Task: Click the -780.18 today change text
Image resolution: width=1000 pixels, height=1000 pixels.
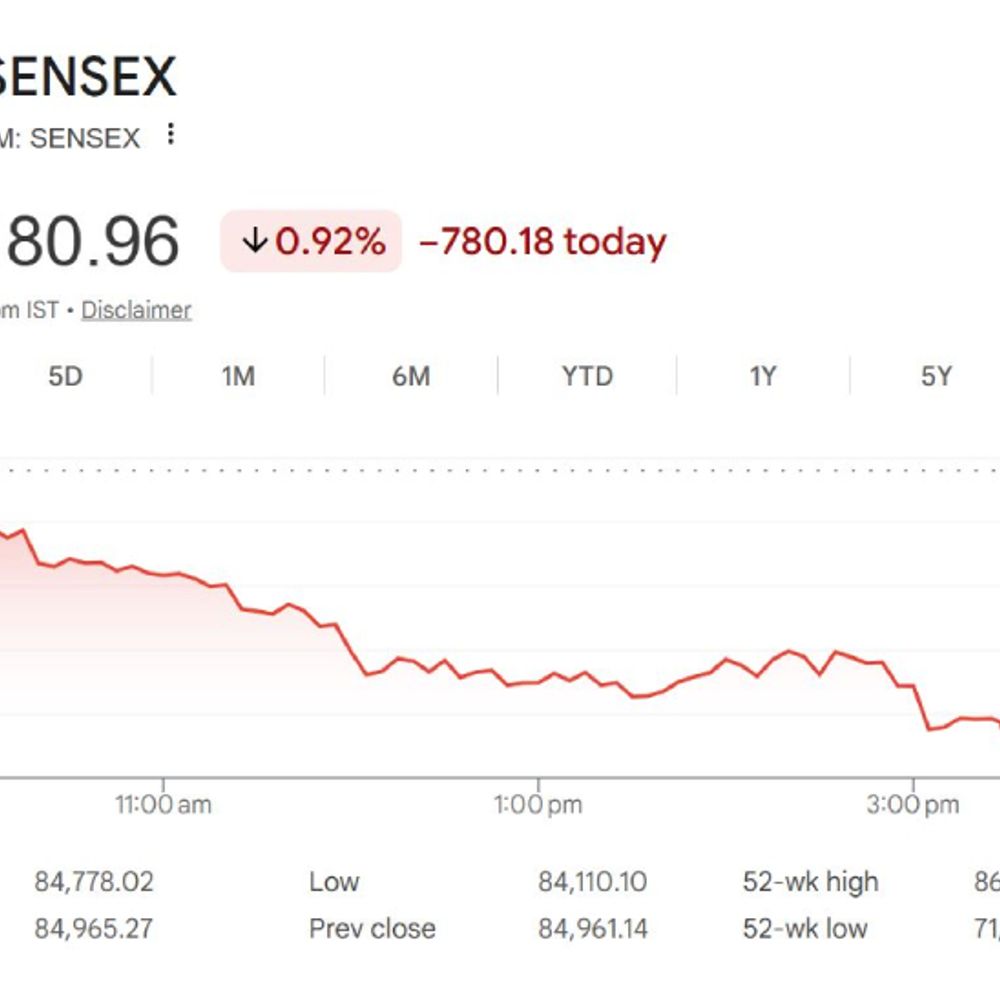Action: 542,242
